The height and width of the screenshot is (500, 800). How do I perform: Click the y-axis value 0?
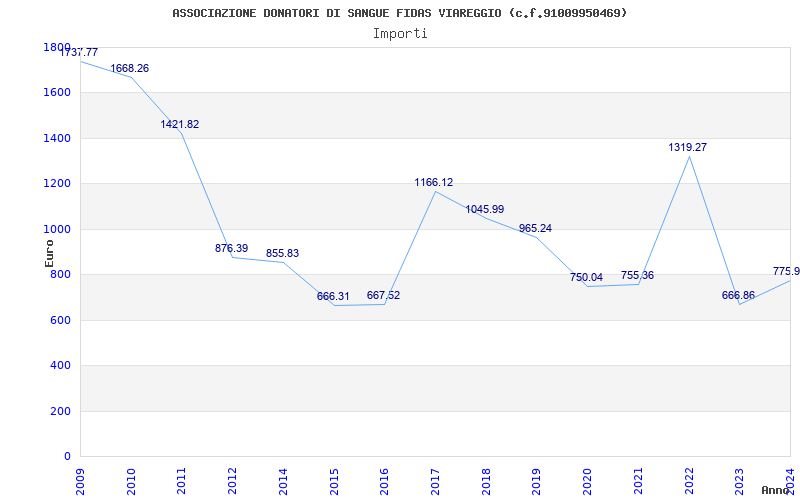[x=67, y=457]
